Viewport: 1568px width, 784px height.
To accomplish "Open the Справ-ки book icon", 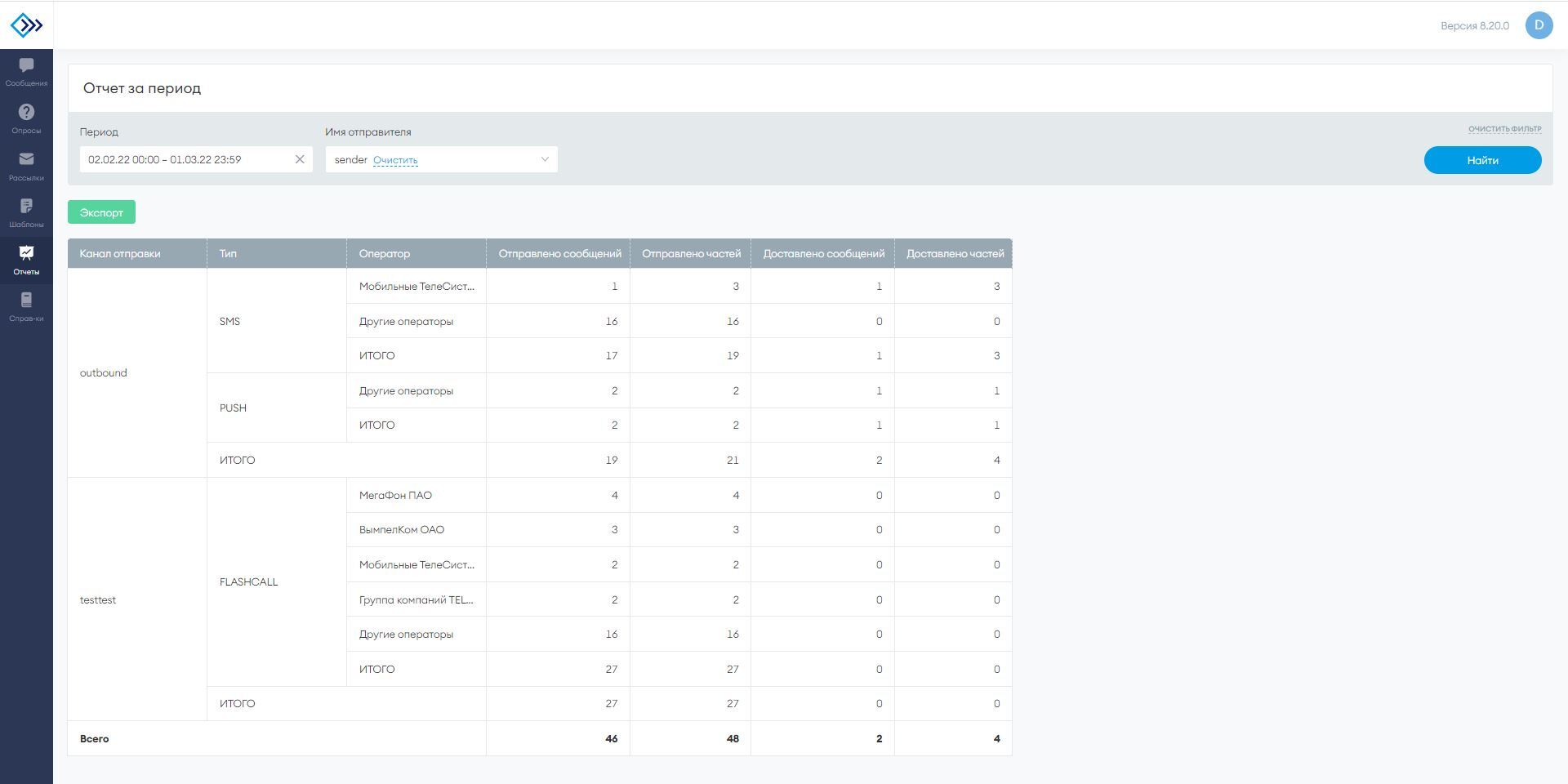I will point(26,300).
